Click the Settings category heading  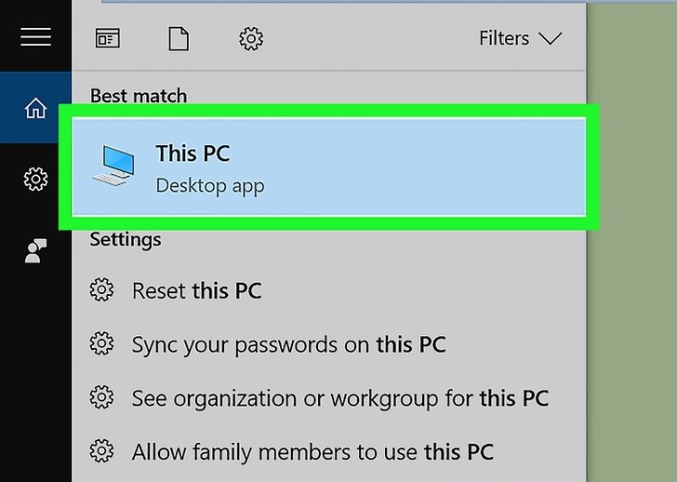125,239
